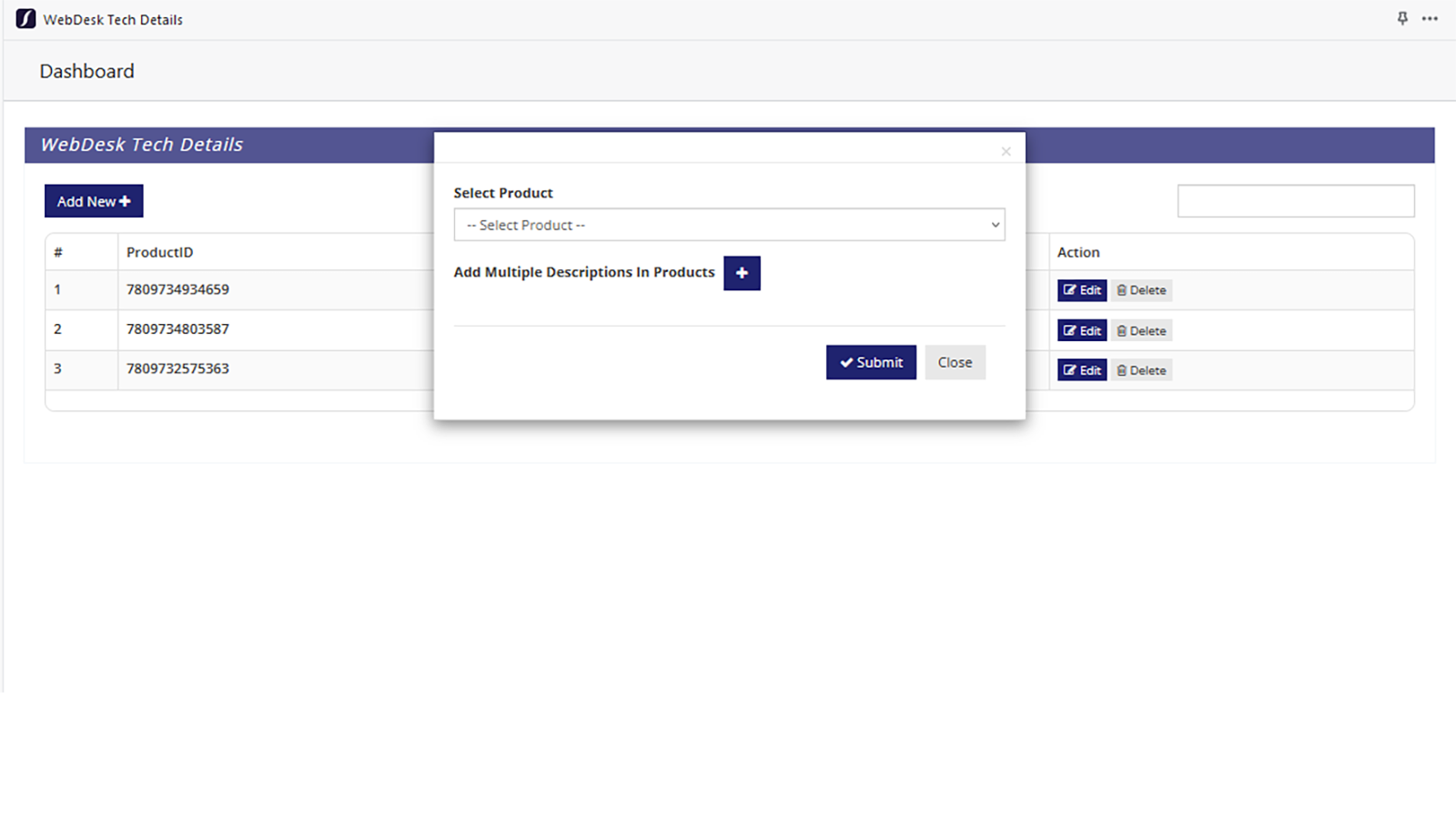1456x819 pixels.
Task: Click the Close button in the dialog
Action: (955, 362)
